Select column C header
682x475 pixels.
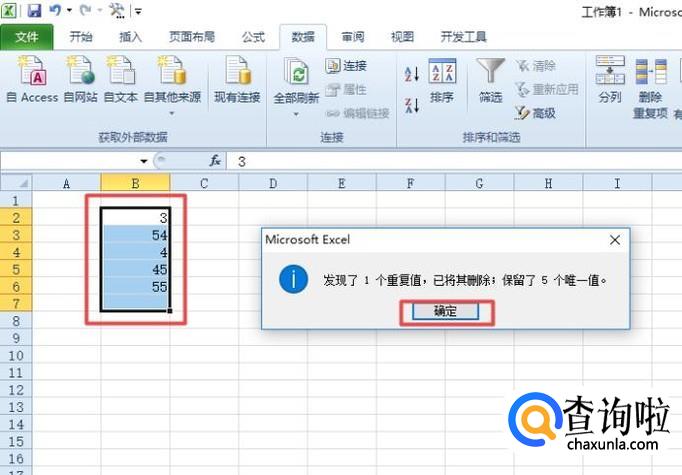click(204, 183)
